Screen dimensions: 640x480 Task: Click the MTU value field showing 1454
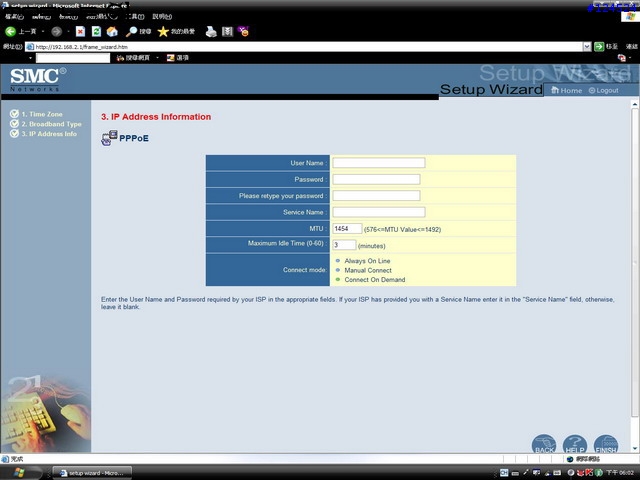point(347,229)
